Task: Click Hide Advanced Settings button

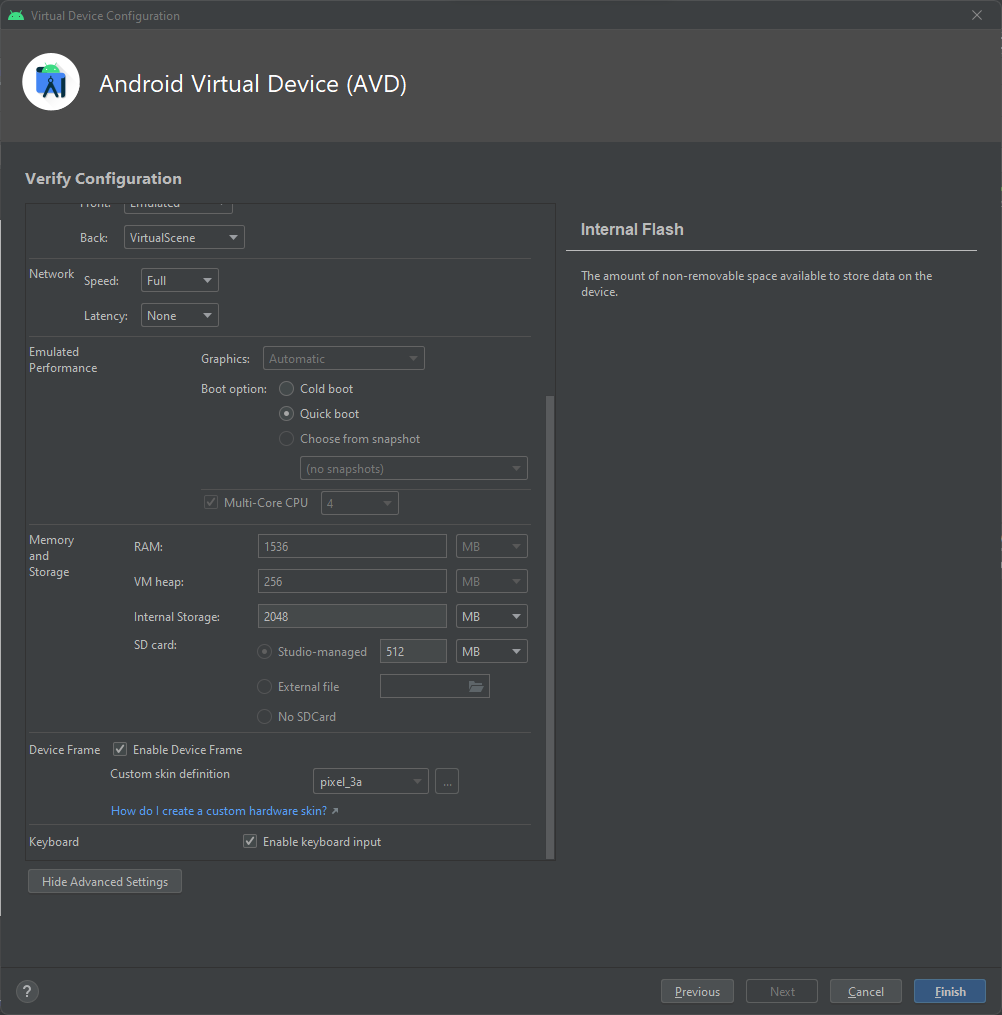Action: point(105,882)
